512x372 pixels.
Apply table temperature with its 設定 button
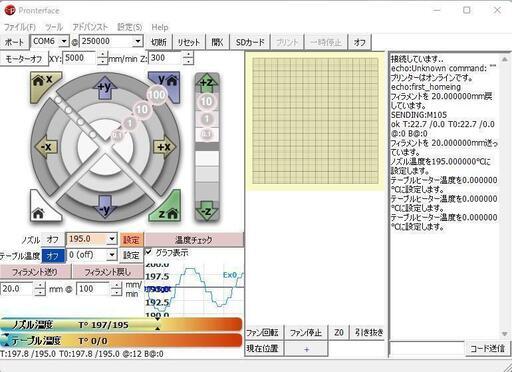pyautogui.click(x=131, y=256)
